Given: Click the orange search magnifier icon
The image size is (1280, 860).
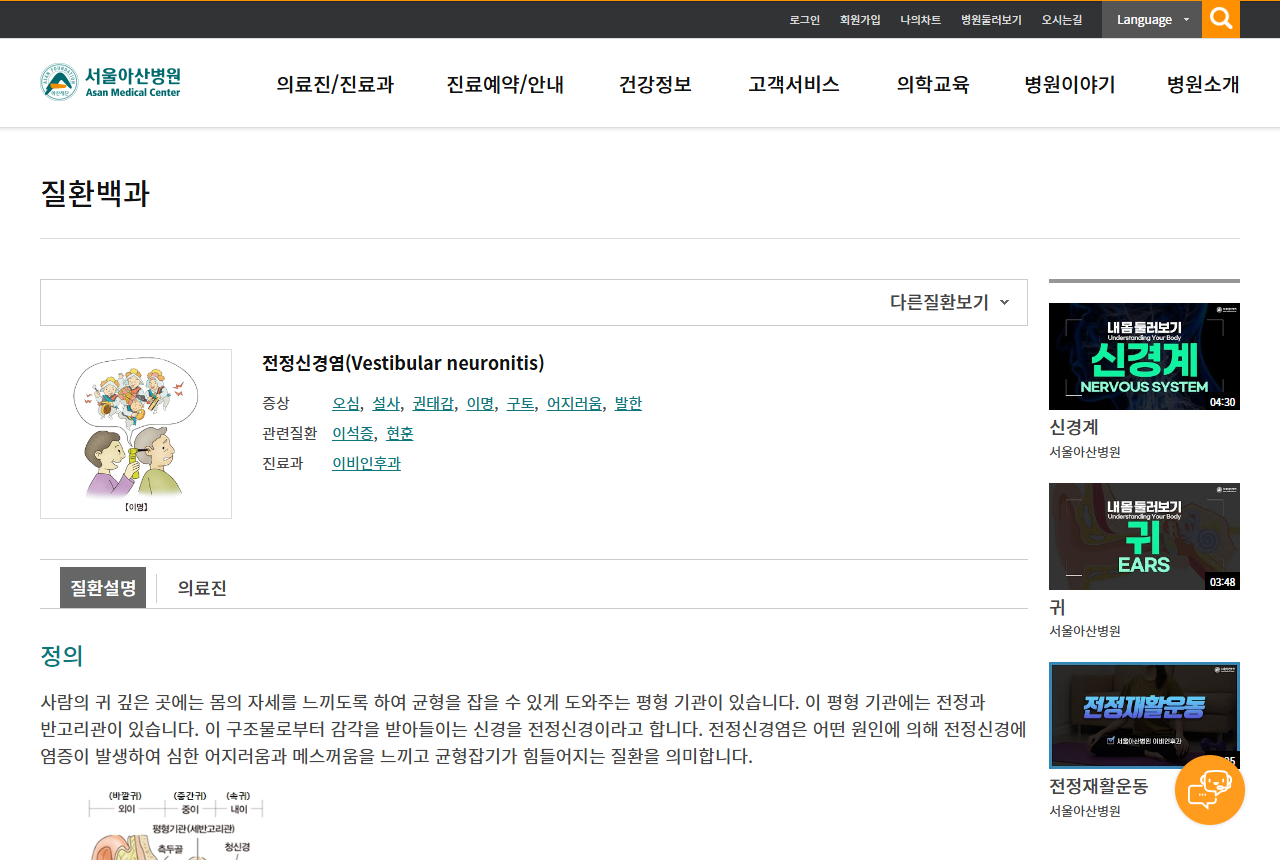Looking at the screenshot, I should (x=1221, y=19).
